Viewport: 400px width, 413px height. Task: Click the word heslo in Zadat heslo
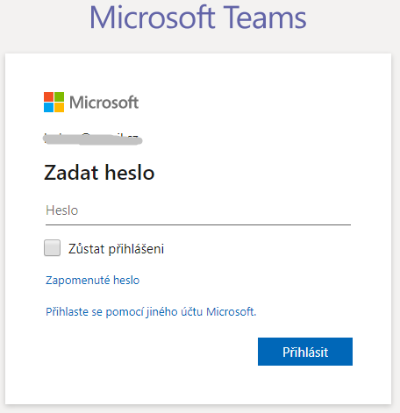[130, 173]
